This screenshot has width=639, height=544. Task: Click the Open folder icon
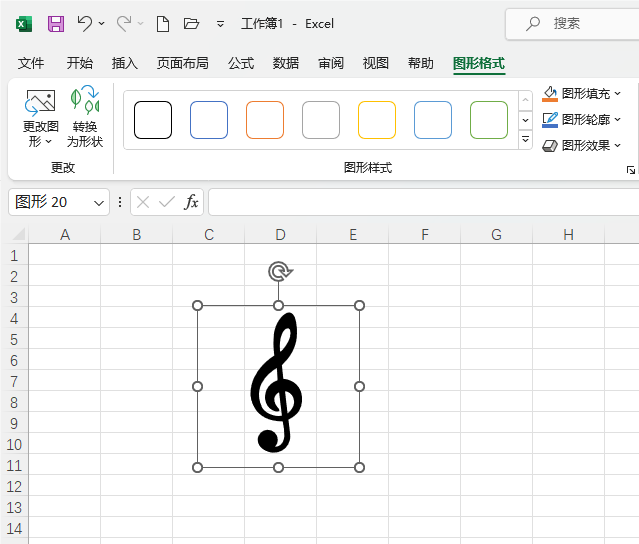coord(191,23)
